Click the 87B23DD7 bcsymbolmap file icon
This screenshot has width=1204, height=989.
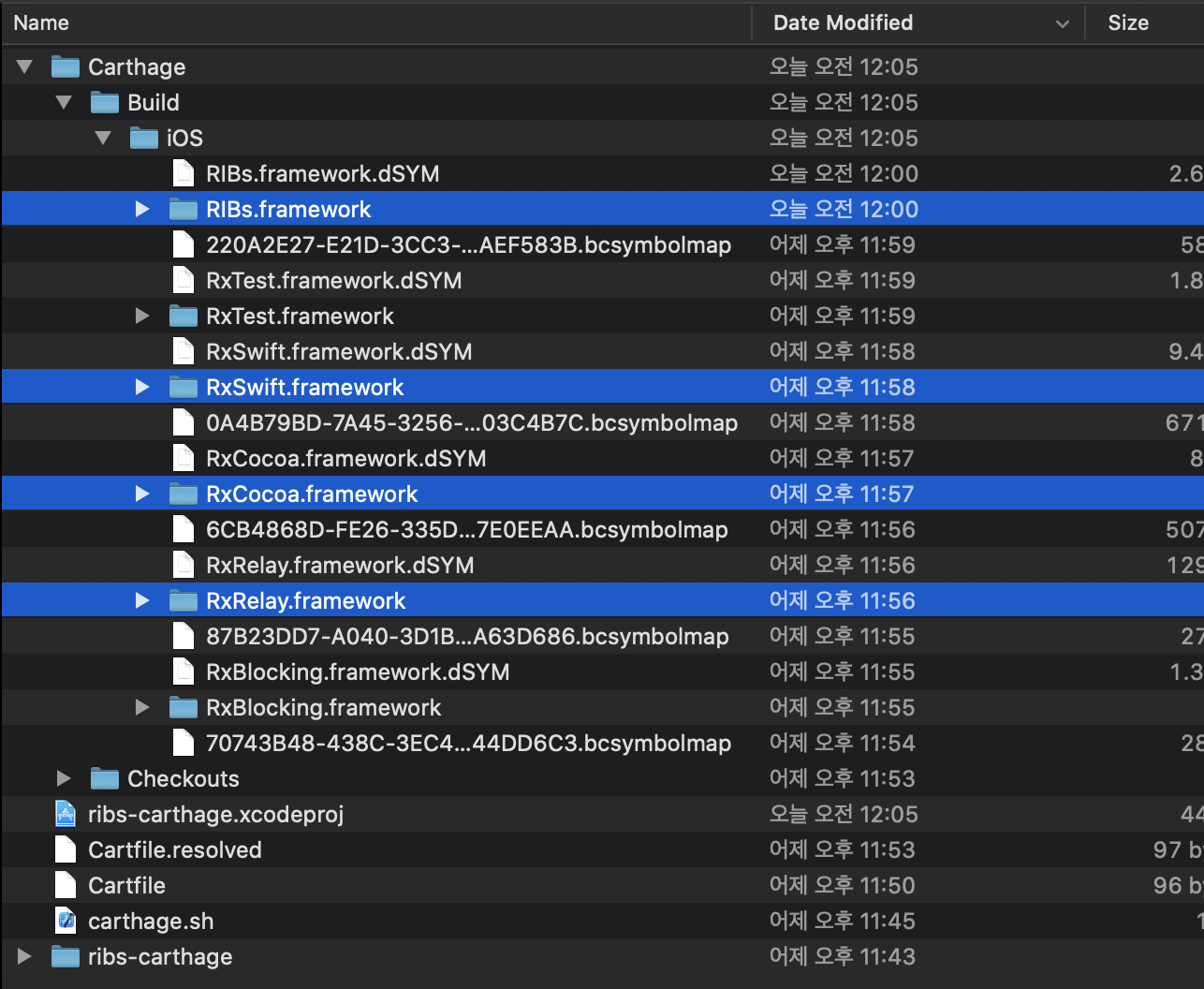(184, 636)
